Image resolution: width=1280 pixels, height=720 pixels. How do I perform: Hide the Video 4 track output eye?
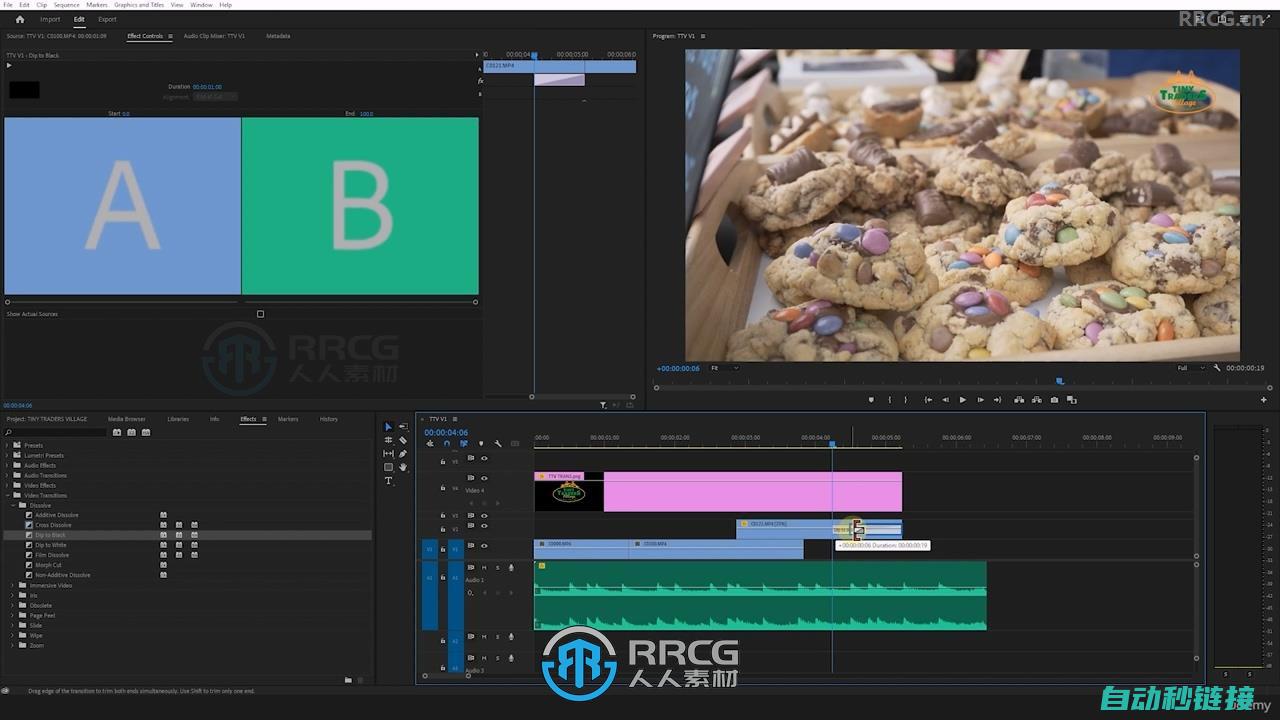484,478
